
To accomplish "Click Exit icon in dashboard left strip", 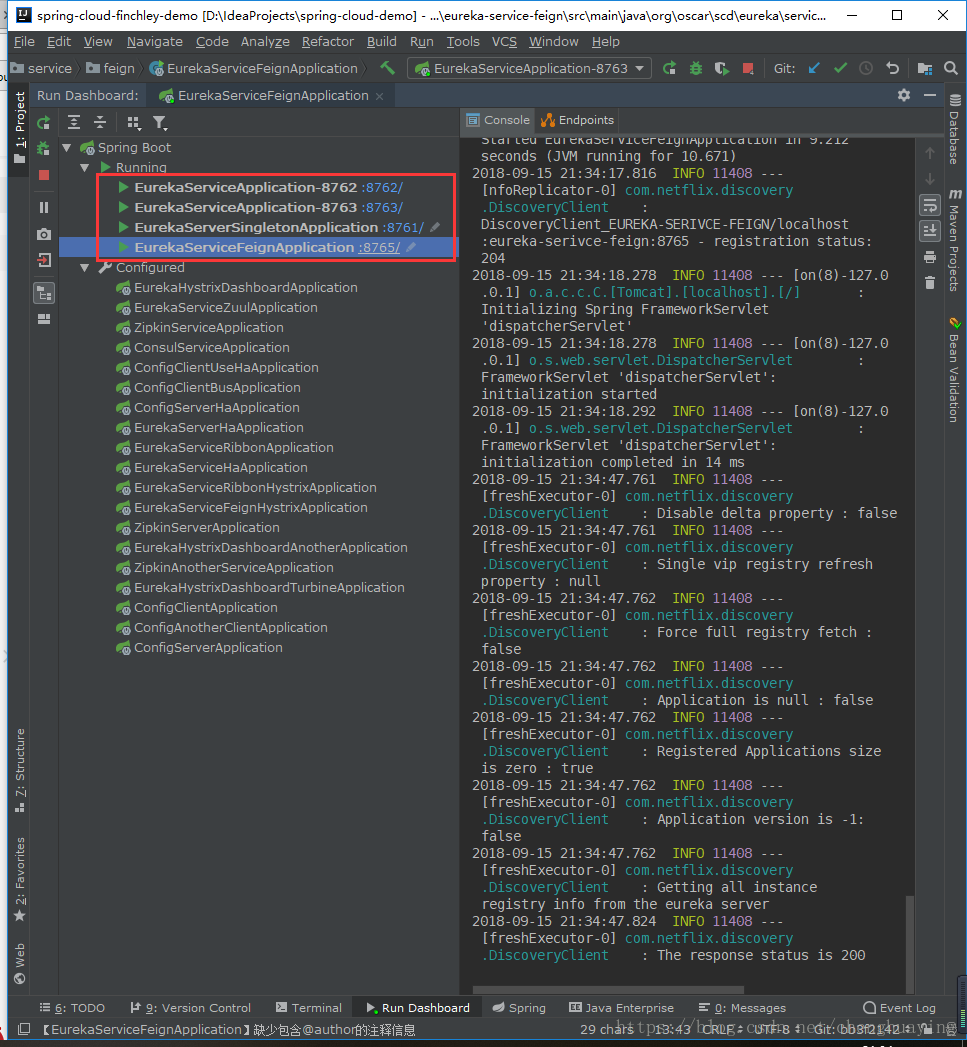I will point(44,260).
